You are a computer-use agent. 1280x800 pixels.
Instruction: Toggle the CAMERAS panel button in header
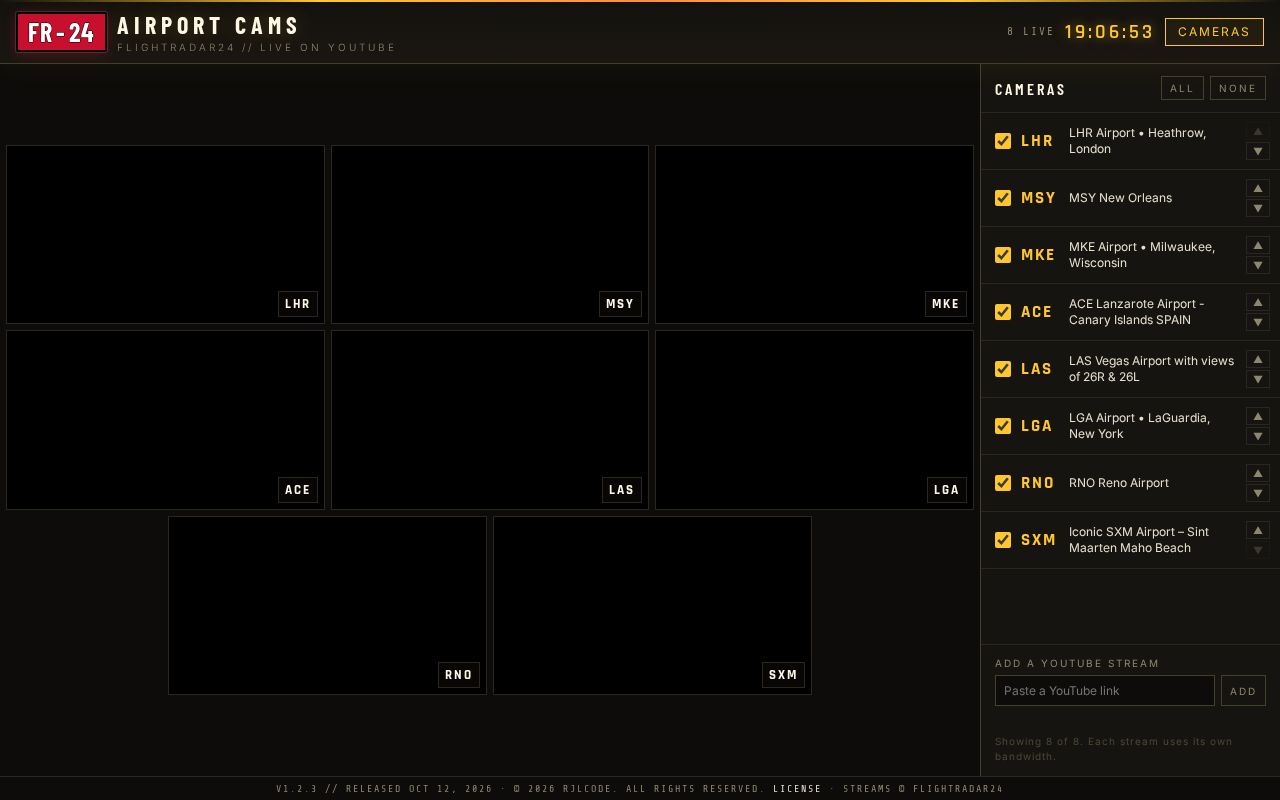tap(1214, 32)
